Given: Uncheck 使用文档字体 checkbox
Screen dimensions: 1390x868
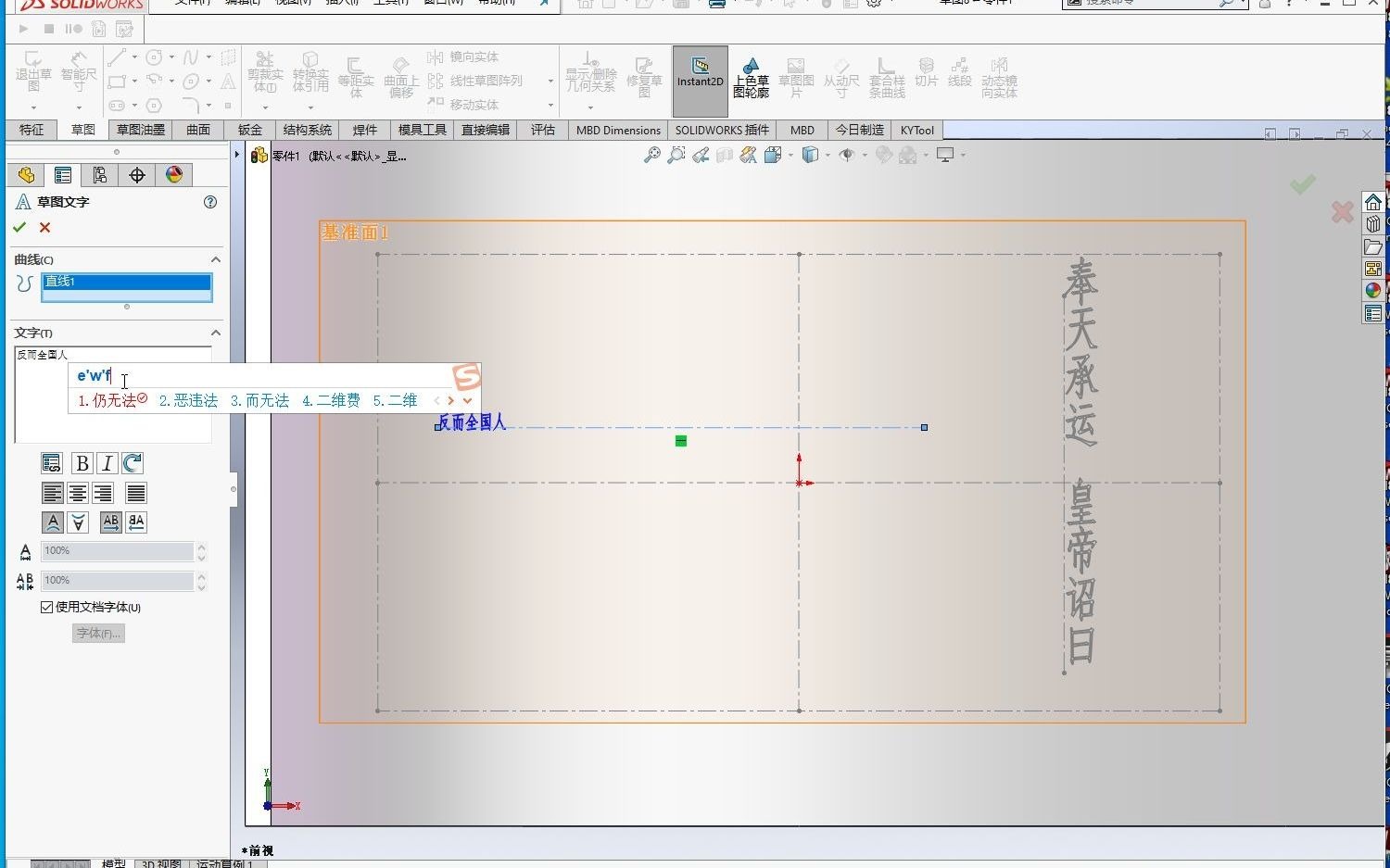Looking at the screenshot, I should (x=46, y=608).
